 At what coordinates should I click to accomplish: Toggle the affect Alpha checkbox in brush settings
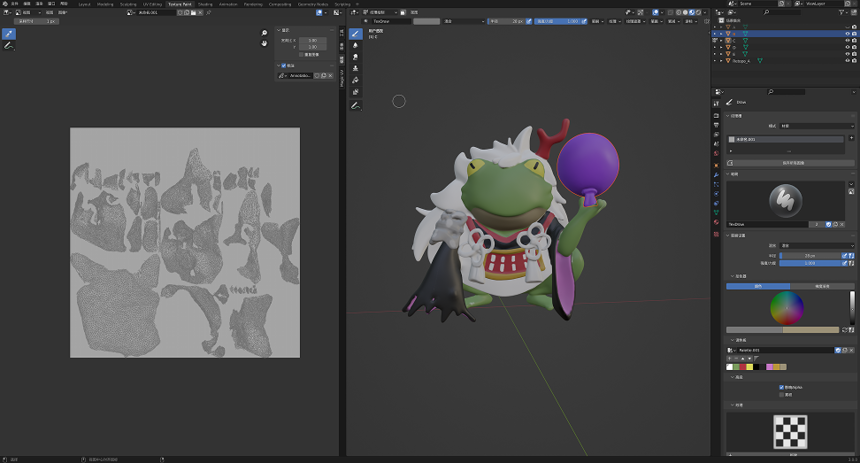pos(782,387)
